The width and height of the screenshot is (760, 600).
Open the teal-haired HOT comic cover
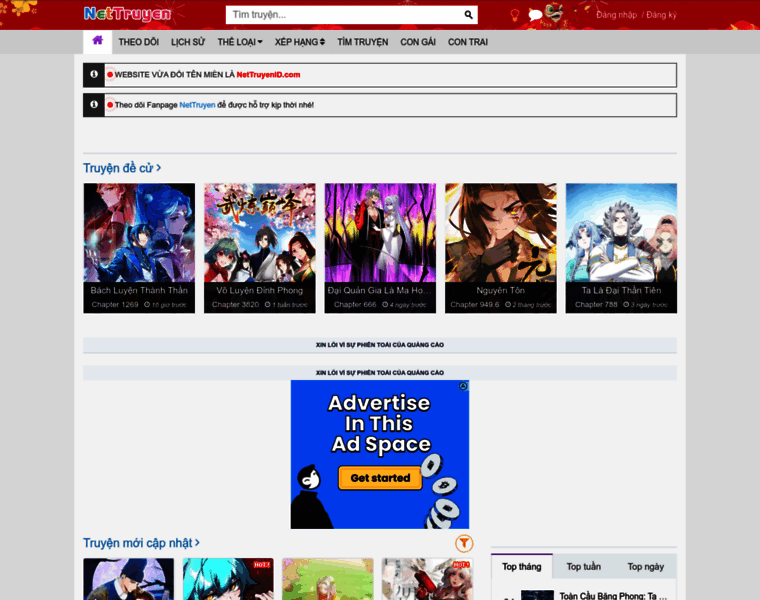(228, 579)
